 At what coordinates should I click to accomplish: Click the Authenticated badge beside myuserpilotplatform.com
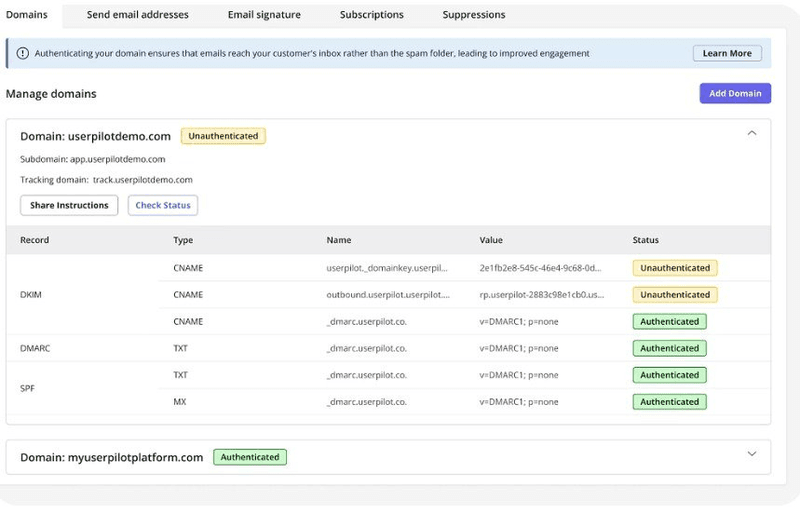pyautogui.click(x=250, y=457)
